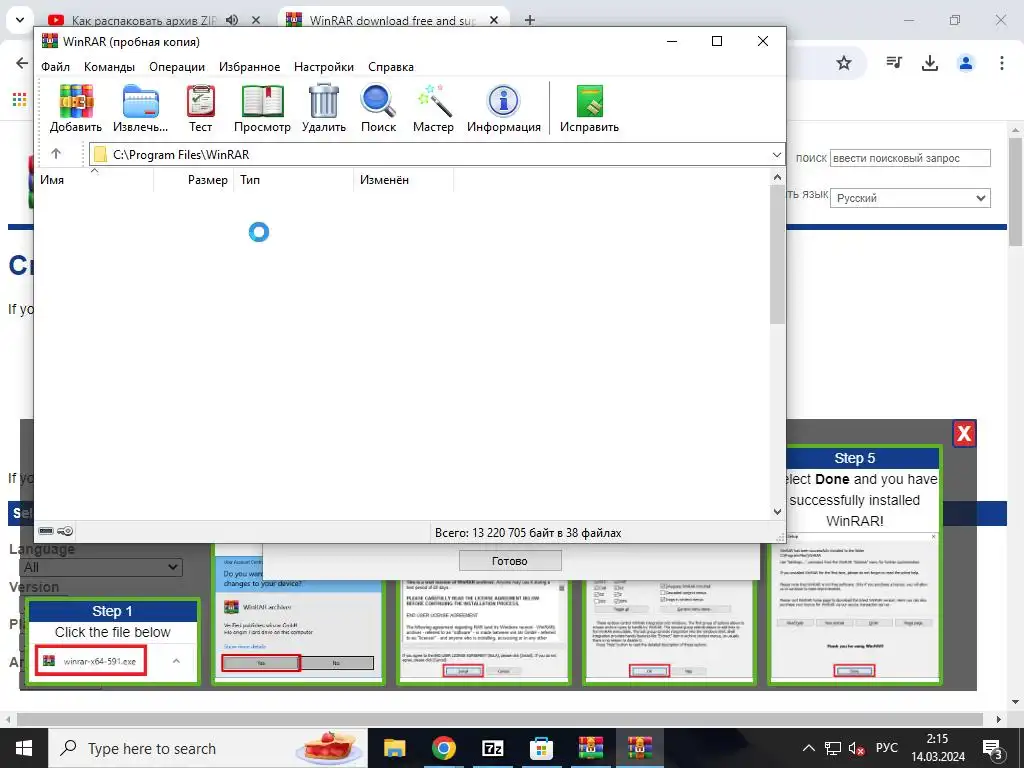Go back in the Chrome browser
The image size is (1024, 768).
pyautogui.click(x=22, y=63)
